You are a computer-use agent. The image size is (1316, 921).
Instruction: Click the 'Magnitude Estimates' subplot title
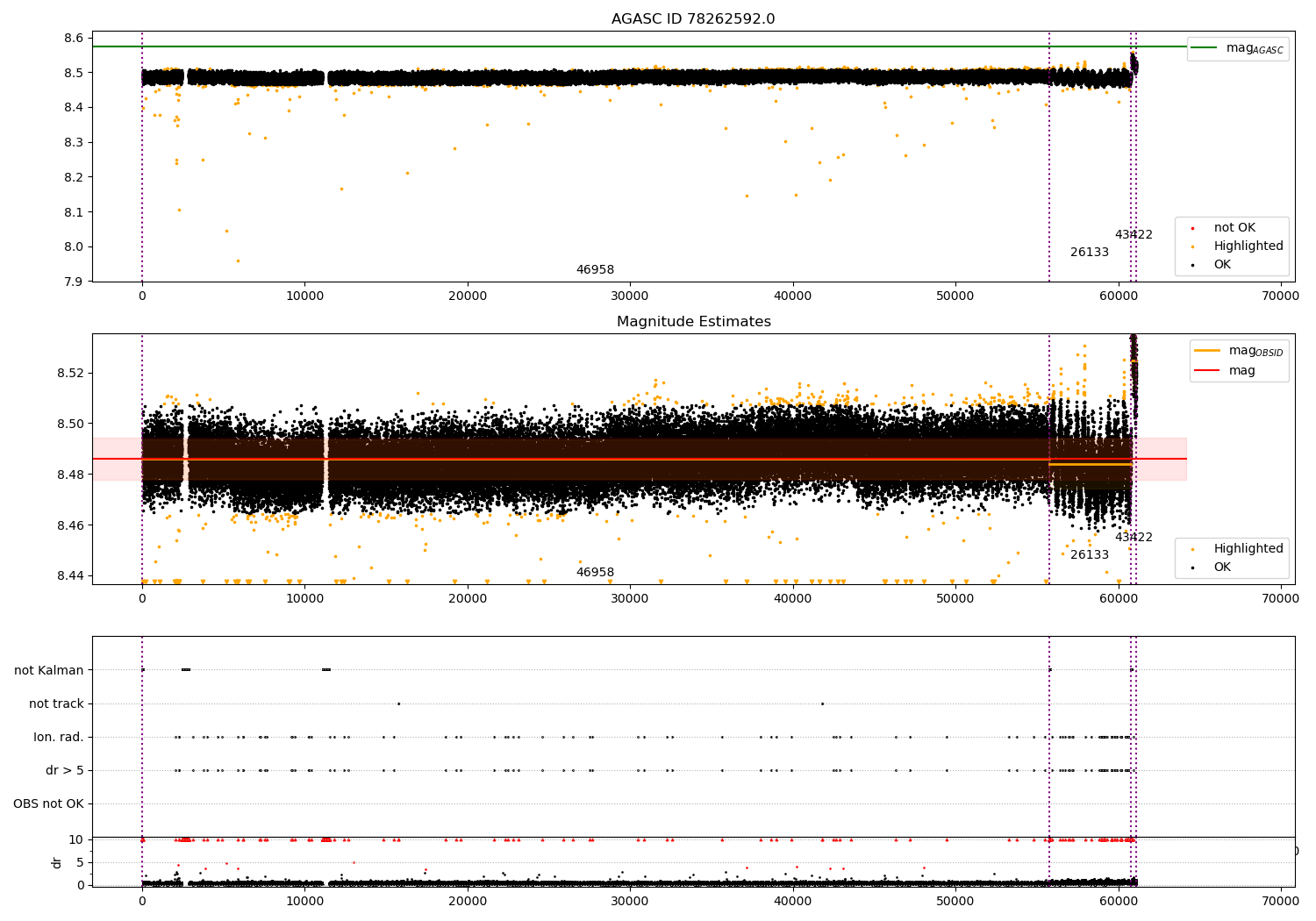[x=693, y=322]
